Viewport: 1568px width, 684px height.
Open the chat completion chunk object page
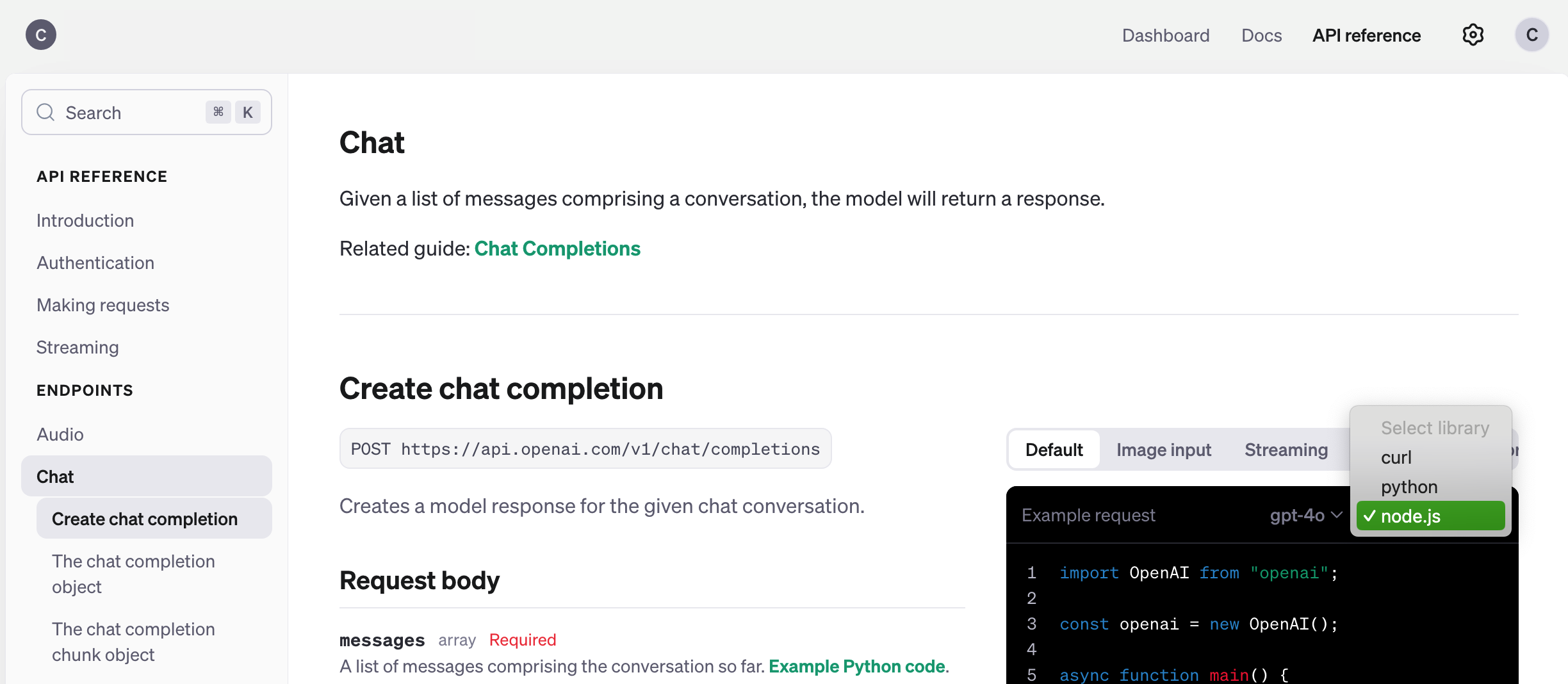point(134,642)
